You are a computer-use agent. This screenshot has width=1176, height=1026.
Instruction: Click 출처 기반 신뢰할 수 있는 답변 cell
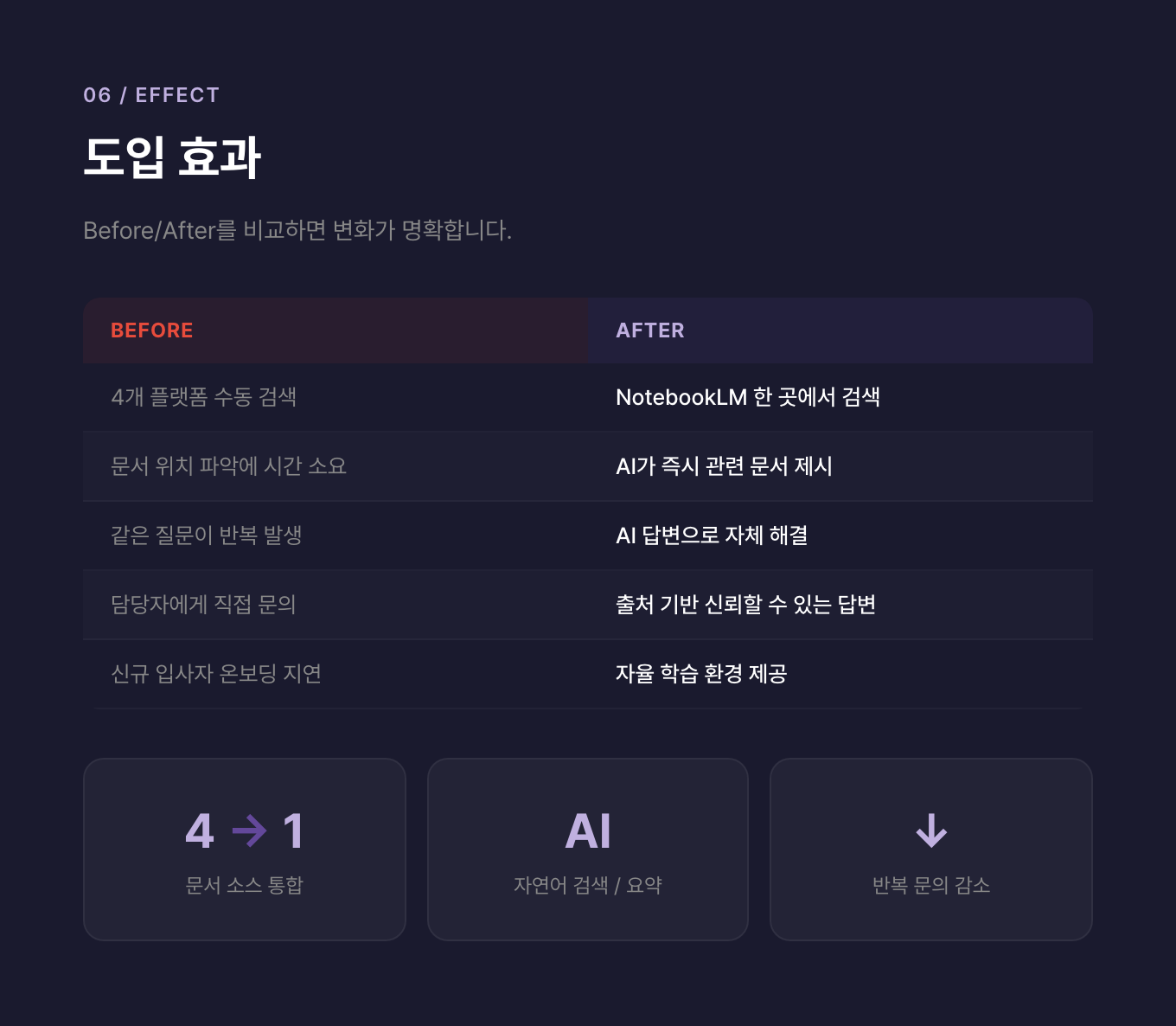coord(745,605)
